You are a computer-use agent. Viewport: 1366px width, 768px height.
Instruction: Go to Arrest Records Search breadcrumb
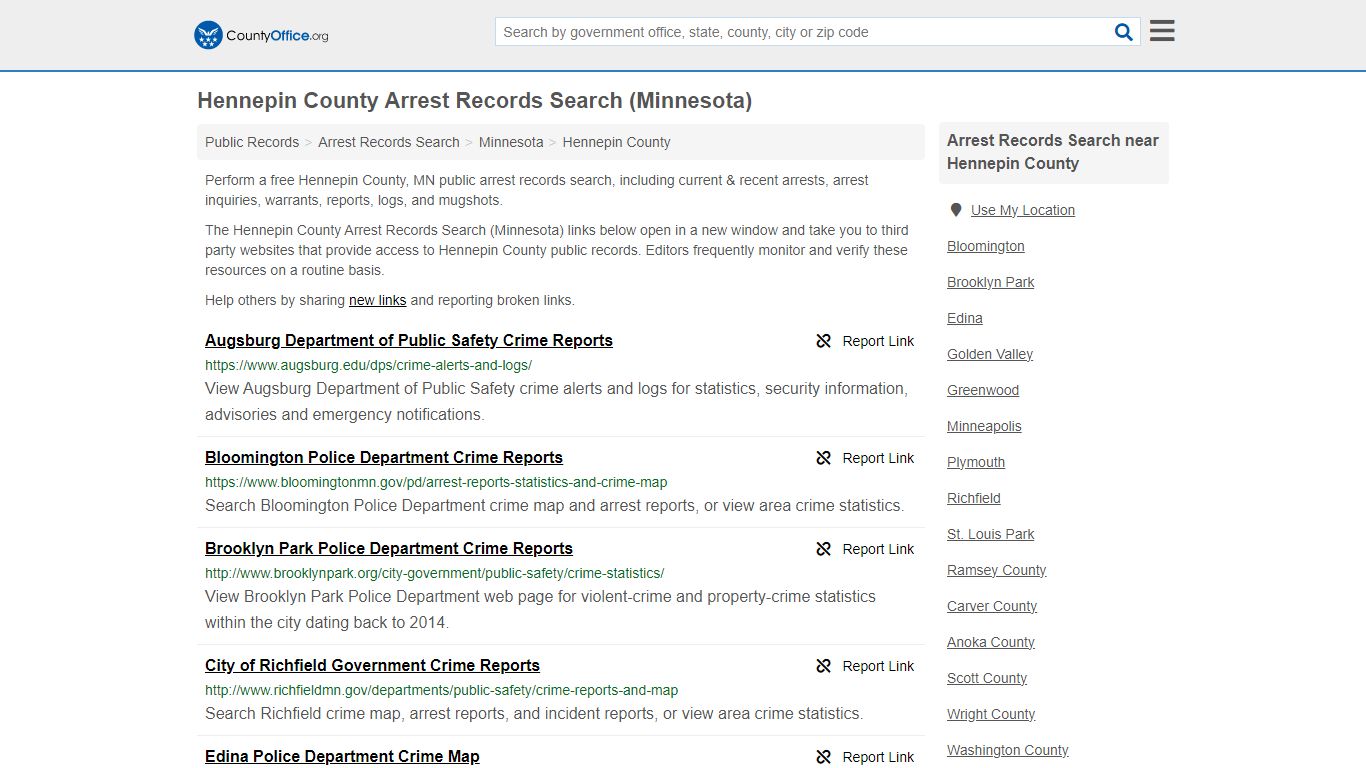(x=389, y=142)
